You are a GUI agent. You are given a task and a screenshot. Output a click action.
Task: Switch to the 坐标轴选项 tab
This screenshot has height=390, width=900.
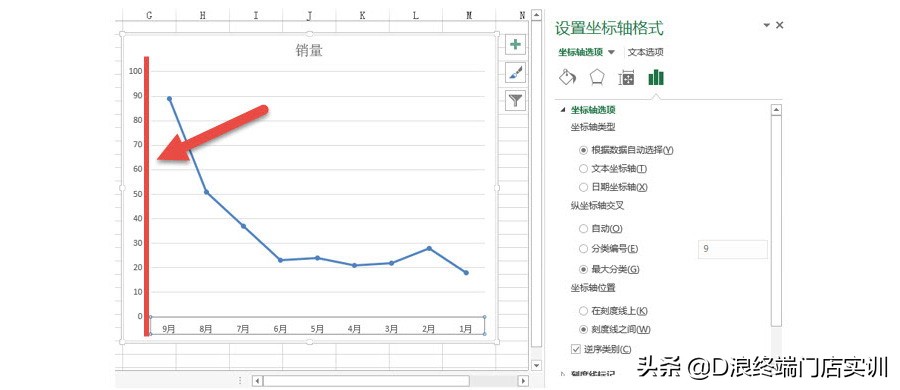[x=580, y=52]
